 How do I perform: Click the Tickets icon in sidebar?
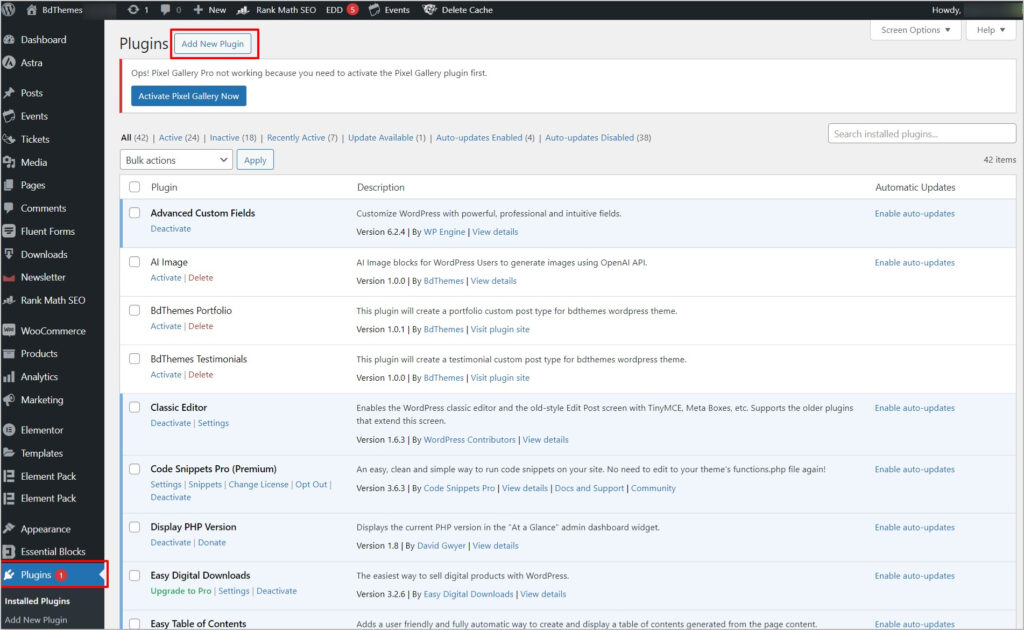(x=9, y=139)
